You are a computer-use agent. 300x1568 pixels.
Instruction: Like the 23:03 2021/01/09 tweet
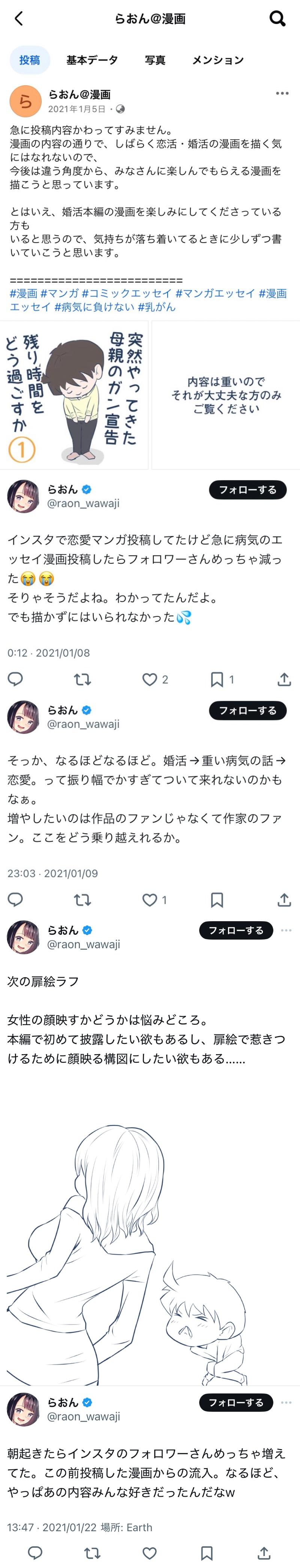tap(150, 899)
